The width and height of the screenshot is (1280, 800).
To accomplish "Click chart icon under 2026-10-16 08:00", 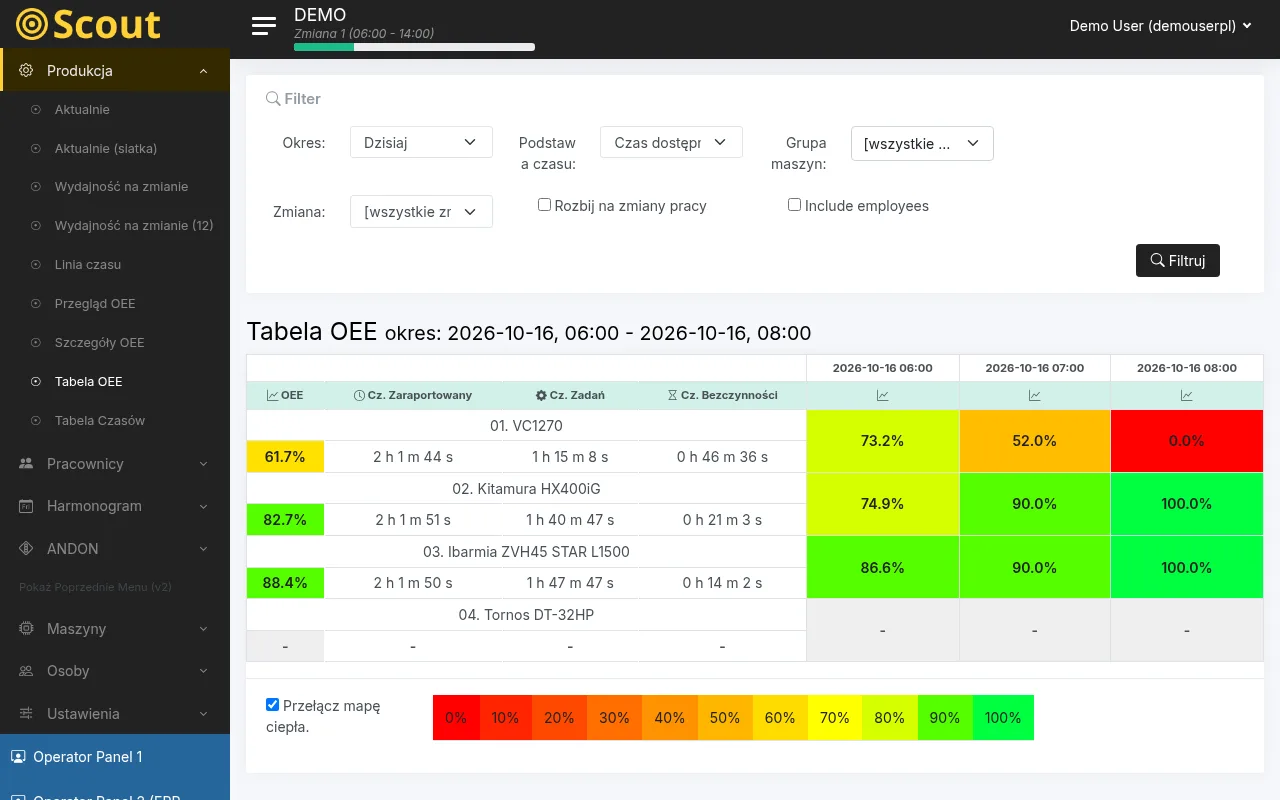I will (1187, 396).
